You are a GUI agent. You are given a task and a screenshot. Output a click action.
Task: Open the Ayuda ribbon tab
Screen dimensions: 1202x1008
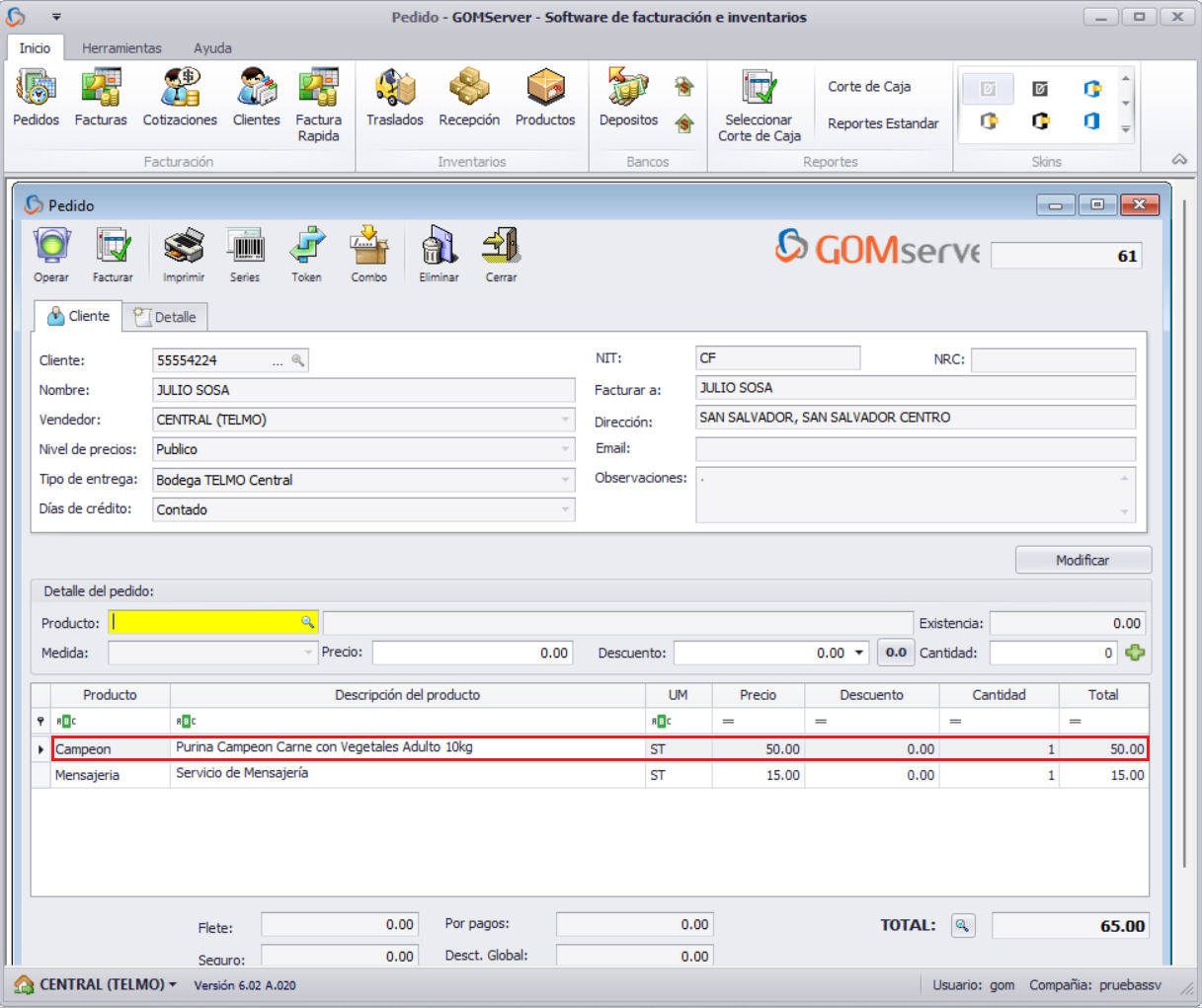(212, 47)
